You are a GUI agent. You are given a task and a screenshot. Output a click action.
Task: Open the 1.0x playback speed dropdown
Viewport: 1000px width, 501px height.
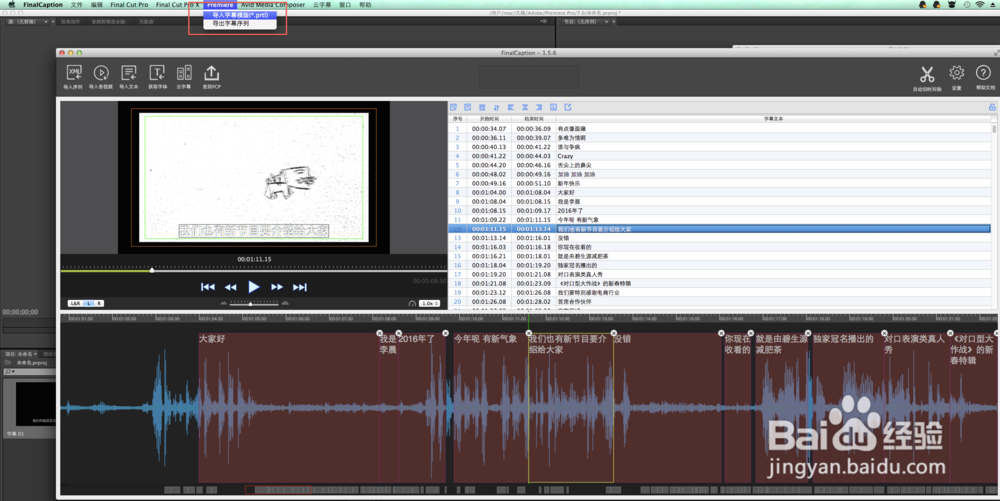(430, 303)
